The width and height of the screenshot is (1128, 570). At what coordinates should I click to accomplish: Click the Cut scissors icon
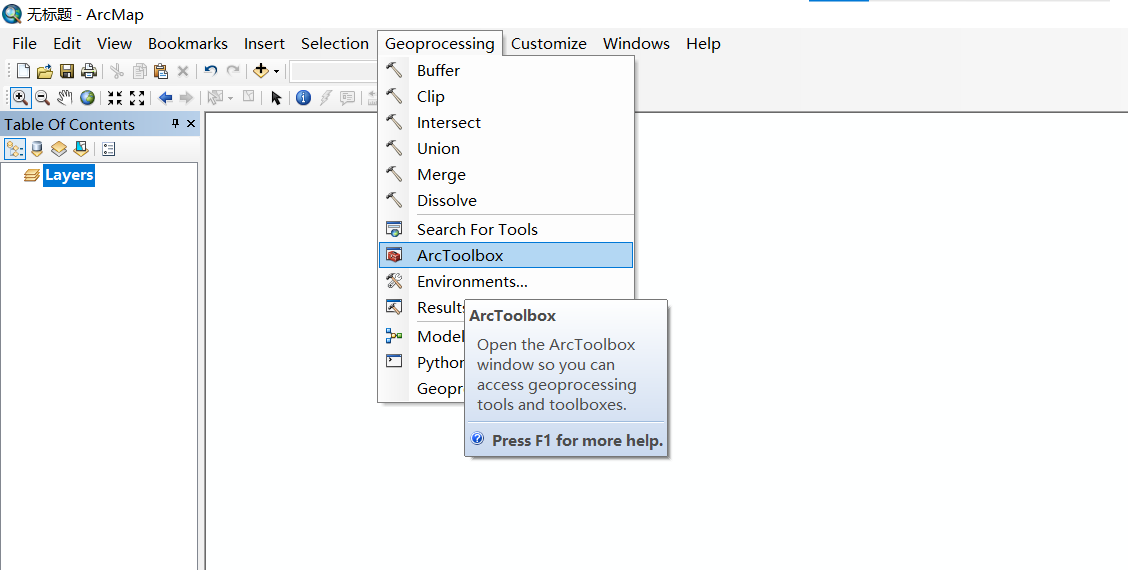[117, 71]
